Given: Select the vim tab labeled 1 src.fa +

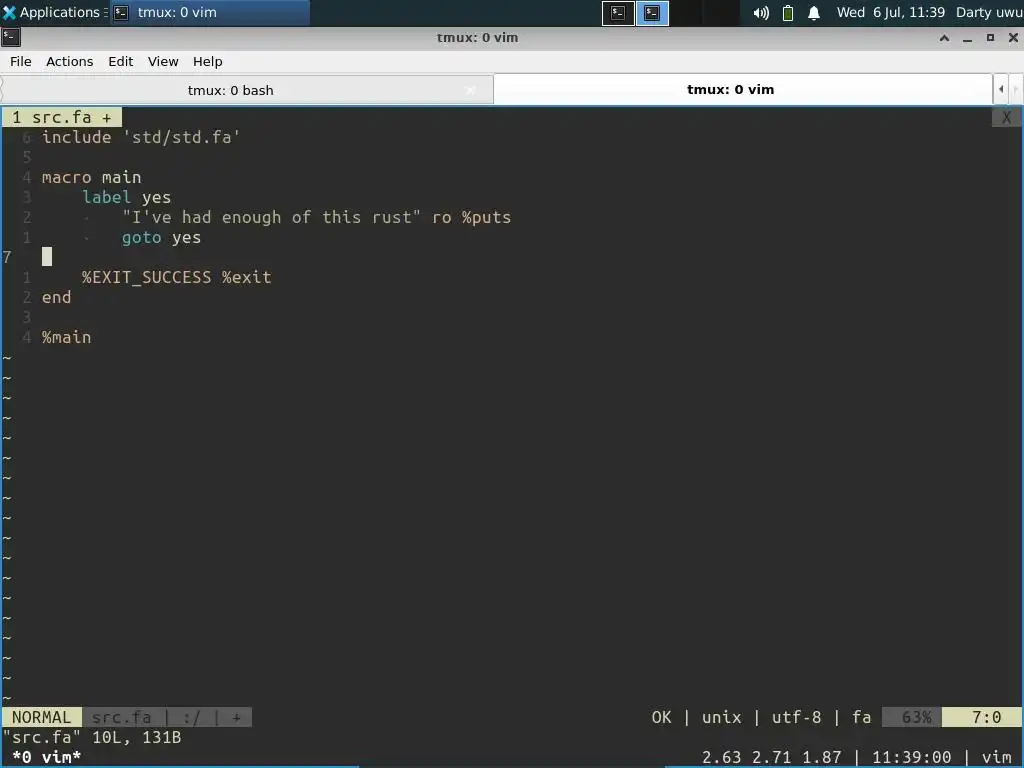Looking at the screenshot, I should (61, 118).
